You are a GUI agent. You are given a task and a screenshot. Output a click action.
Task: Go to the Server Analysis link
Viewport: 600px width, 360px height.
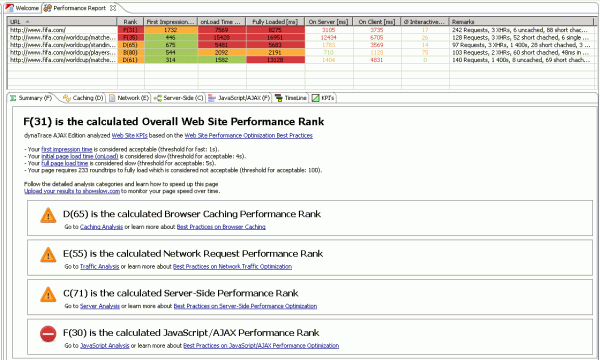click(100, 306)
